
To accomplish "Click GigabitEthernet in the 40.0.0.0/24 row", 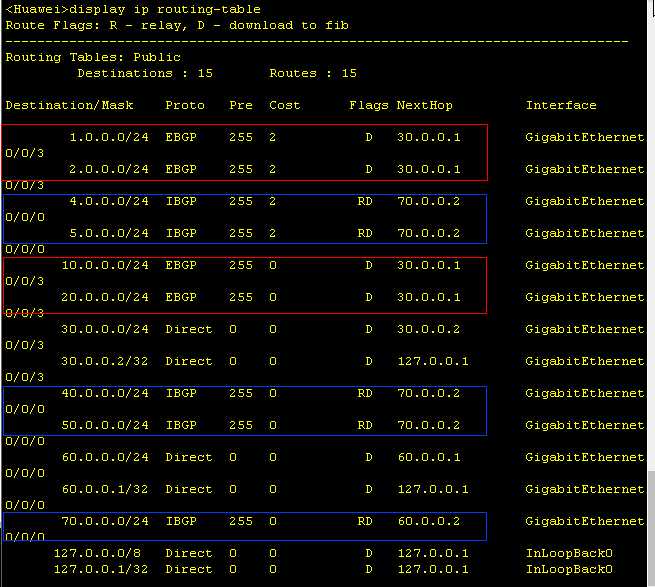I will point(585,393).
